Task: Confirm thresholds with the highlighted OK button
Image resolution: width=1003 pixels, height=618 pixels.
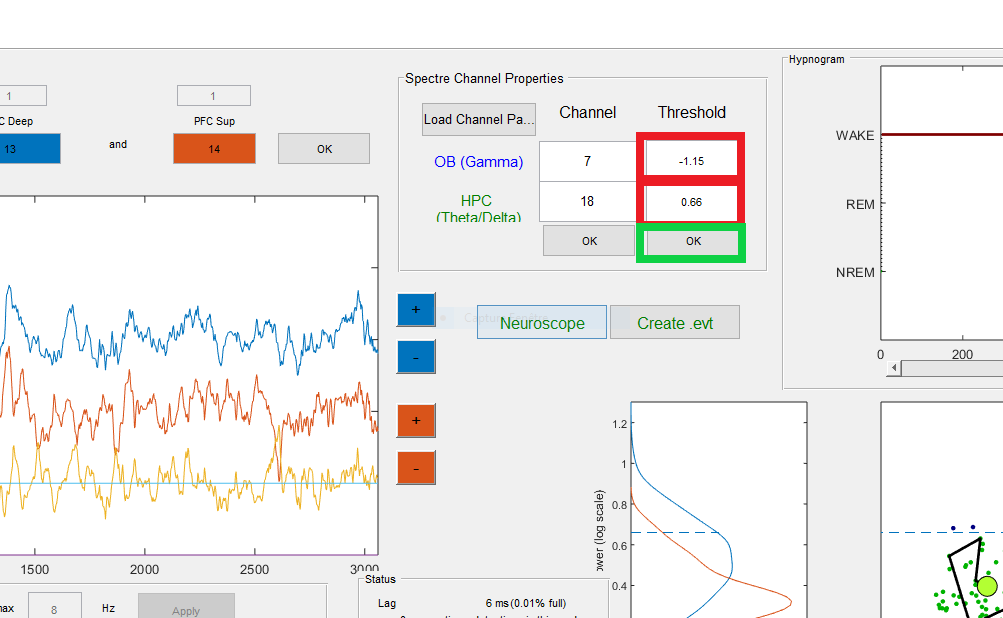Action: tap(691, 240)
